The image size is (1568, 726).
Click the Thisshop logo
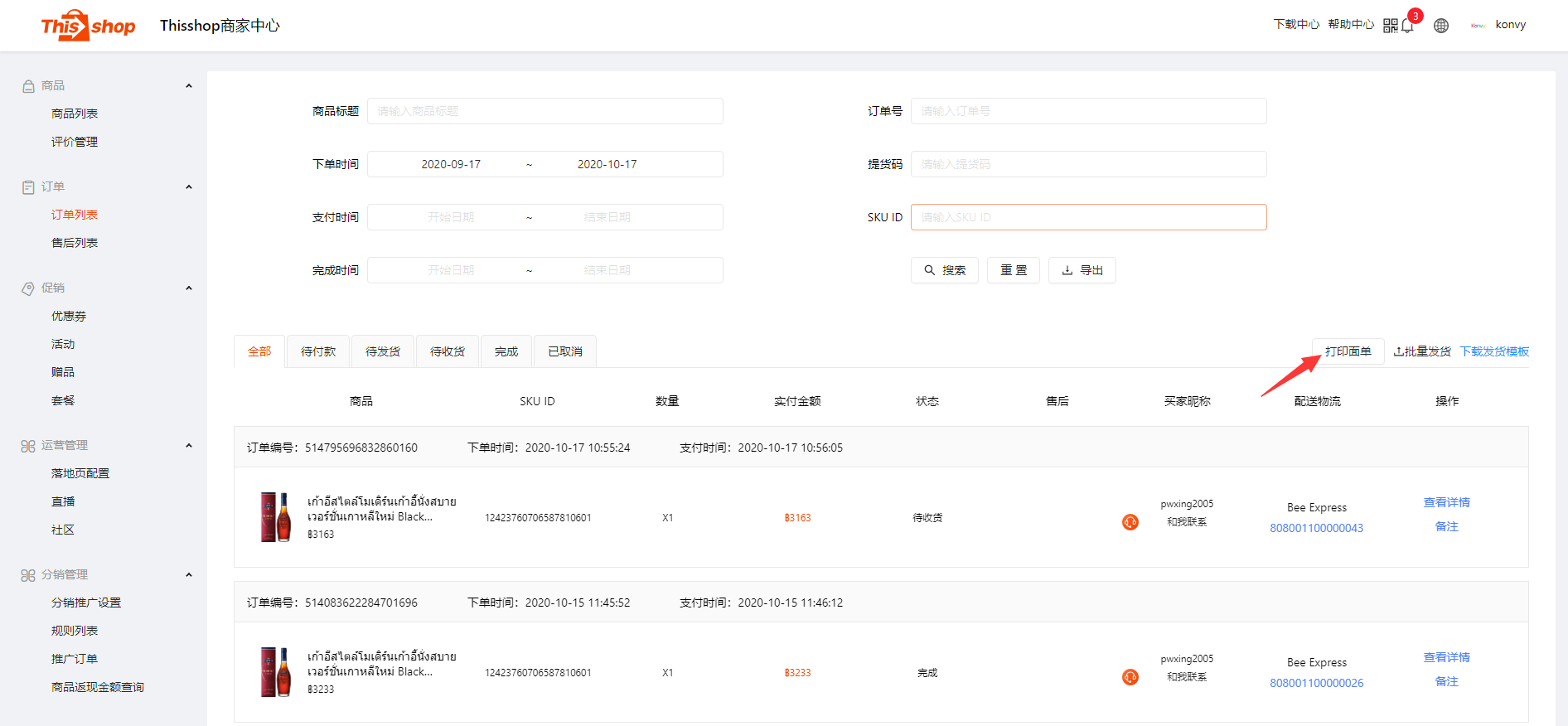point(88,26)
